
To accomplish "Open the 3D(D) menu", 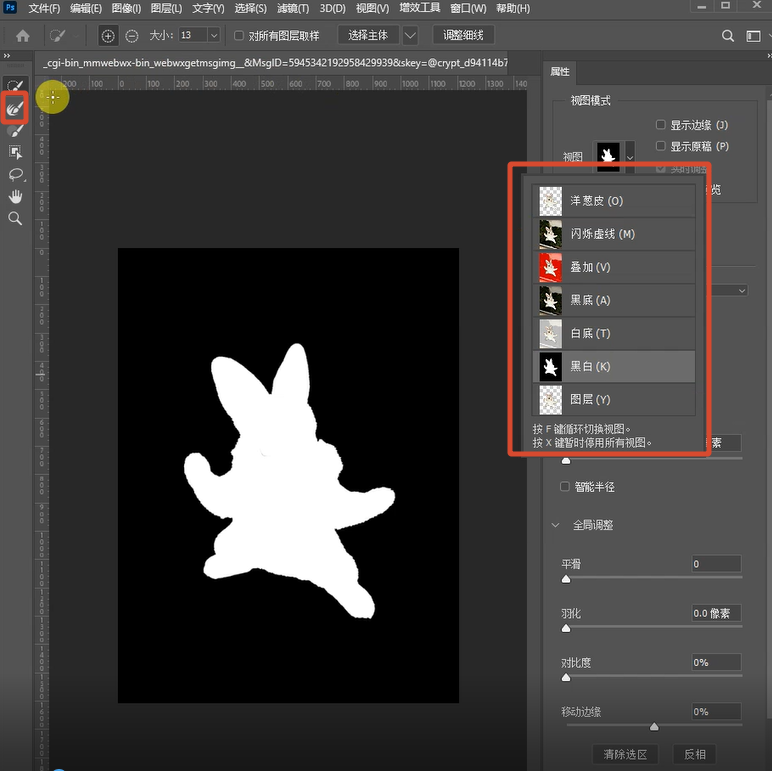I will (x=332, y=8).
